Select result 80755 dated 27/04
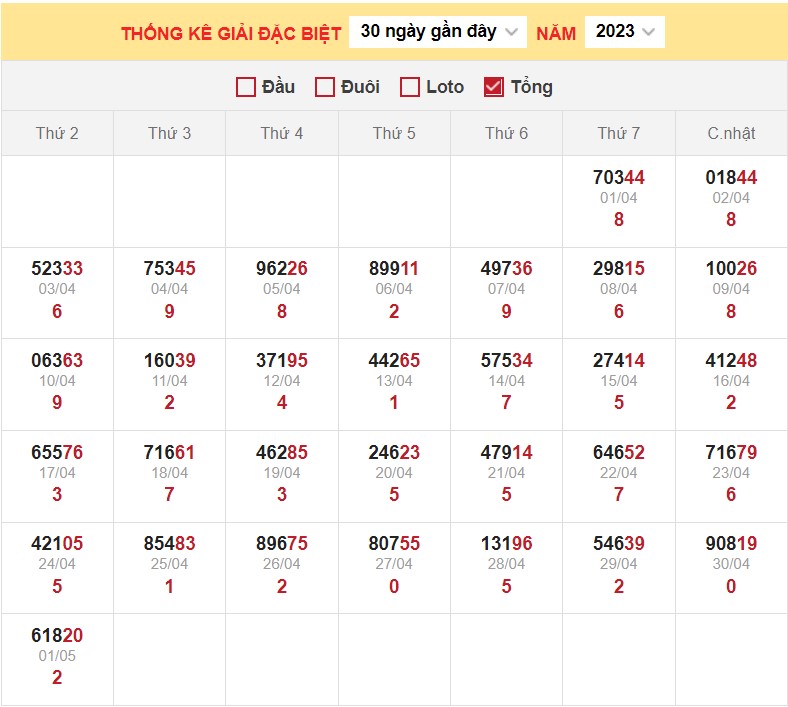 (394, 545)
